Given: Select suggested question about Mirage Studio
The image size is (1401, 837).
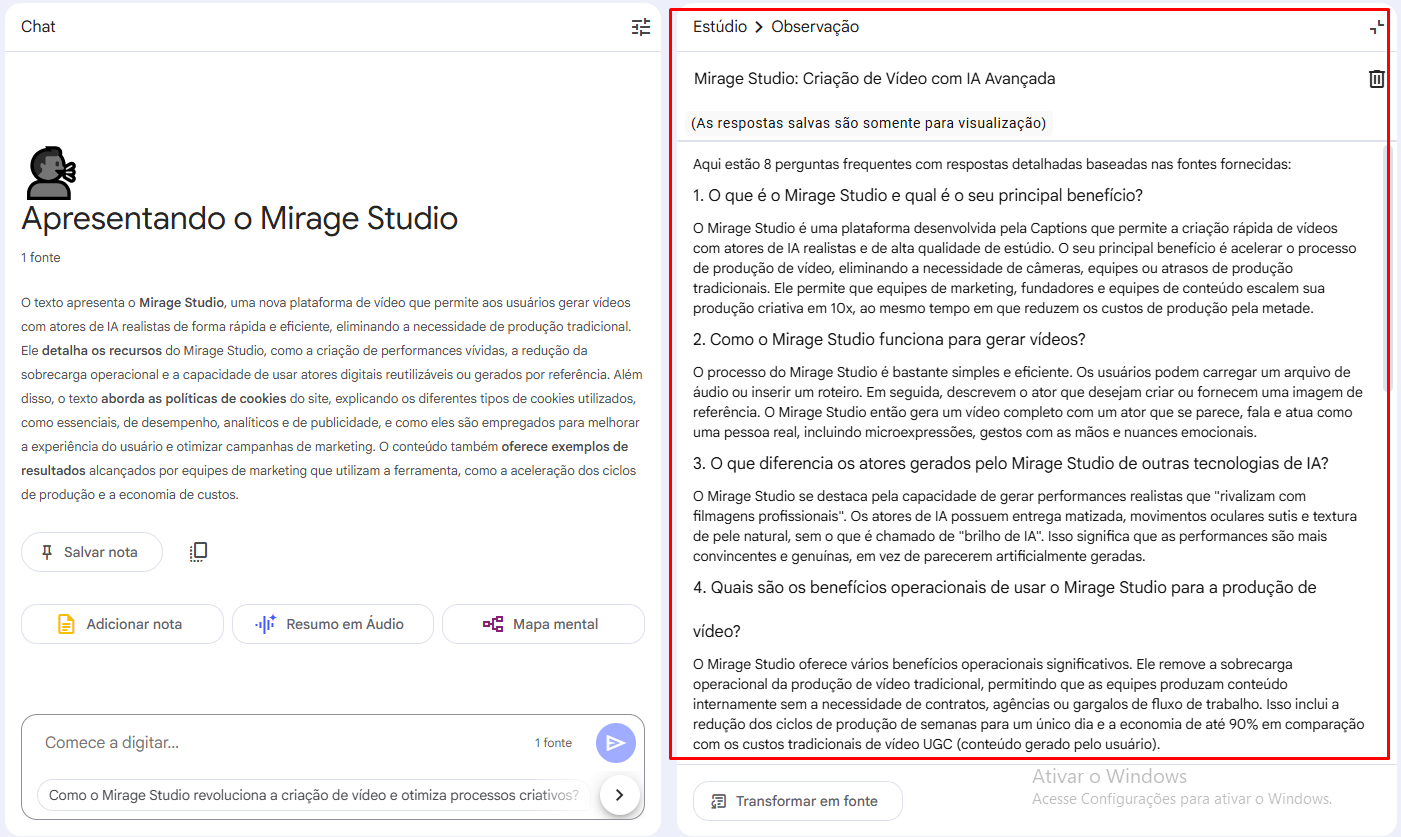Looking at the screenshot, I should click(x=313, y=796).
